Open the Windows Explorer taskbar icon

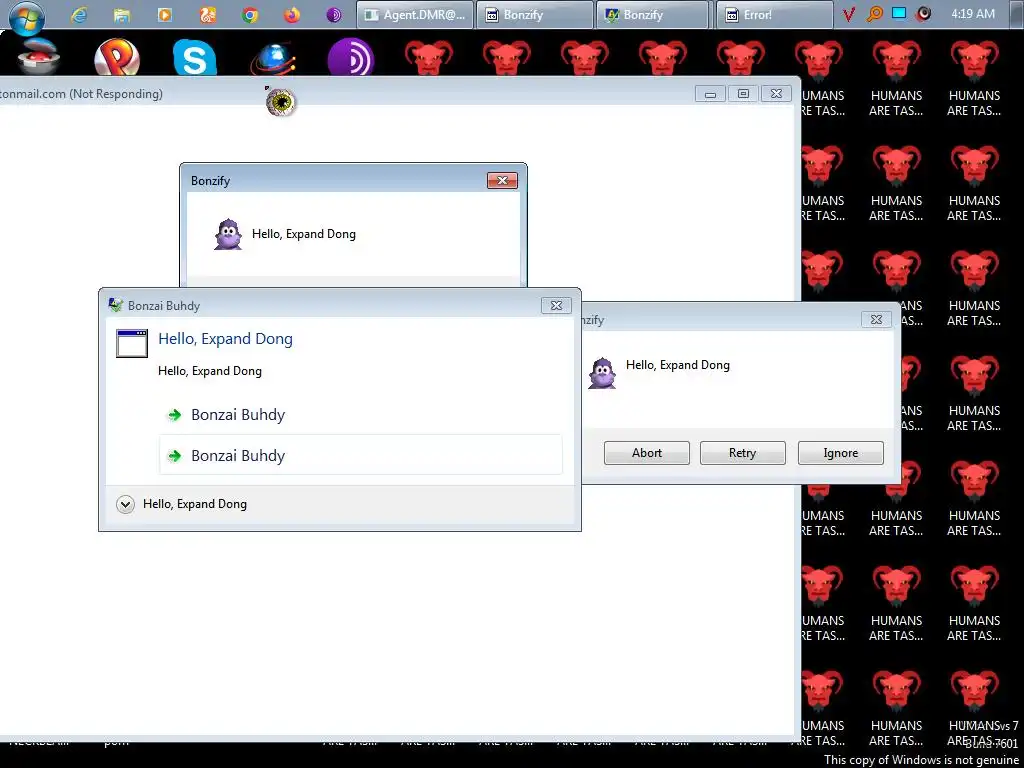121,15
